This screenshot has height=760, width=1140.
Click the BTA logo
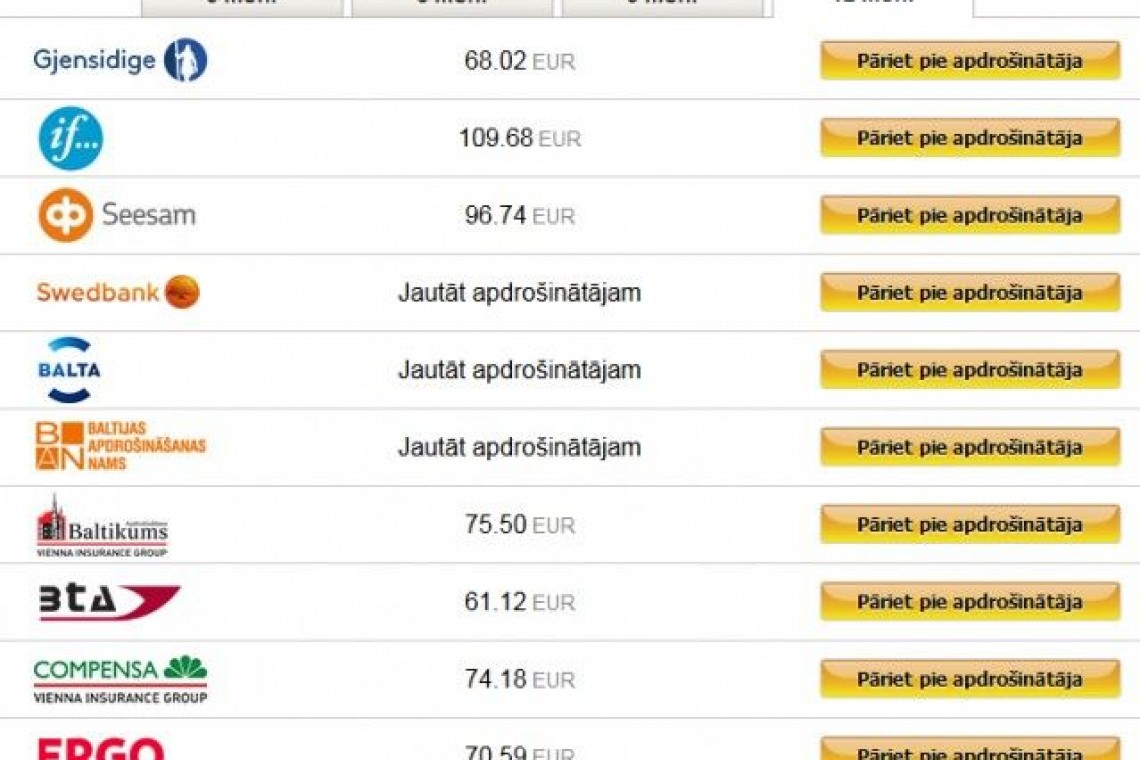[109, 601]
